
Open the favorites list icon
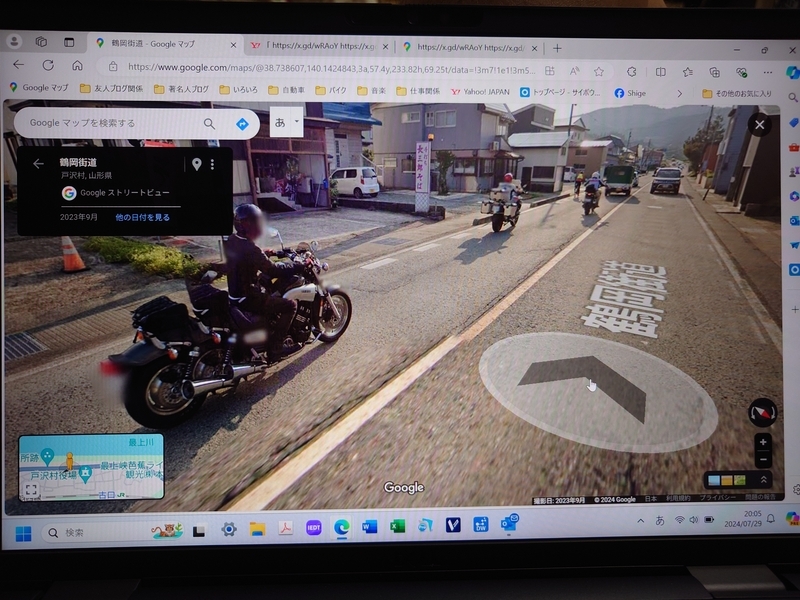[688, 72]
